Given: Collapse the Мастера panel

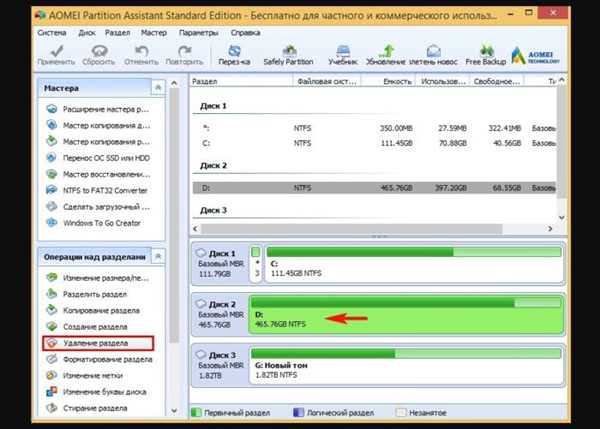Looking at the screenshot, I should click(158, 88).
